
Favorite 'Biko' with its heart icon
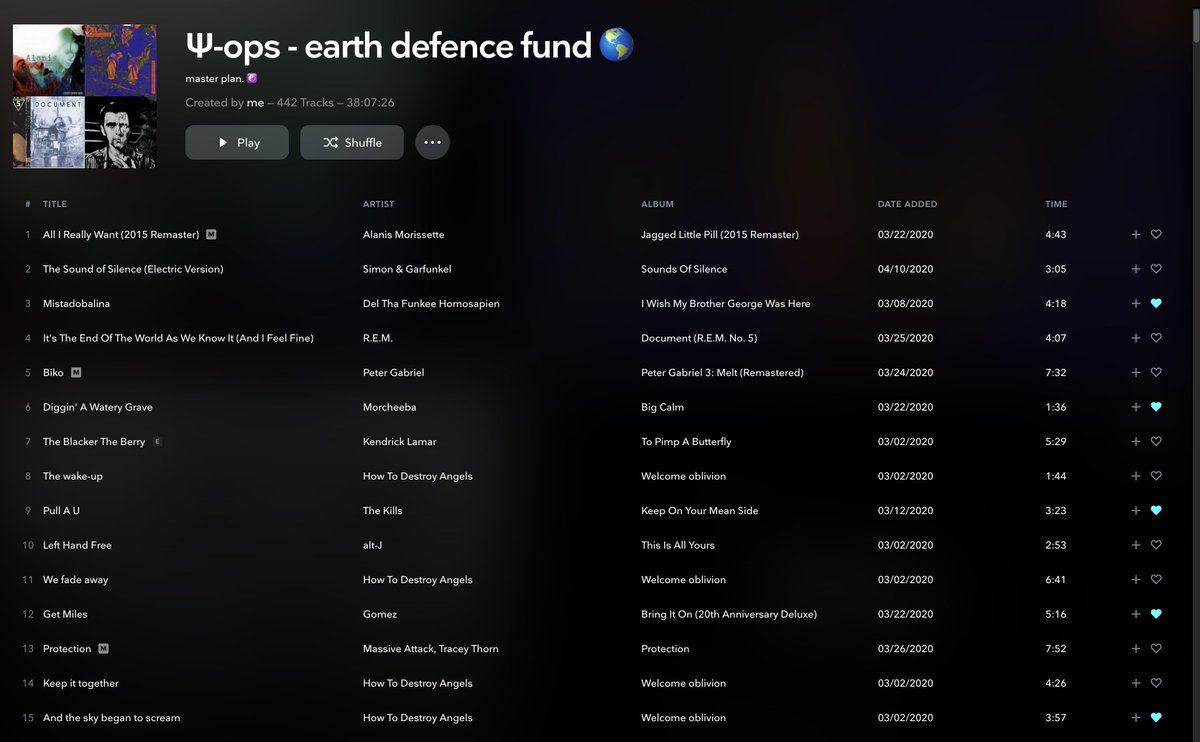click(1156, 373)
